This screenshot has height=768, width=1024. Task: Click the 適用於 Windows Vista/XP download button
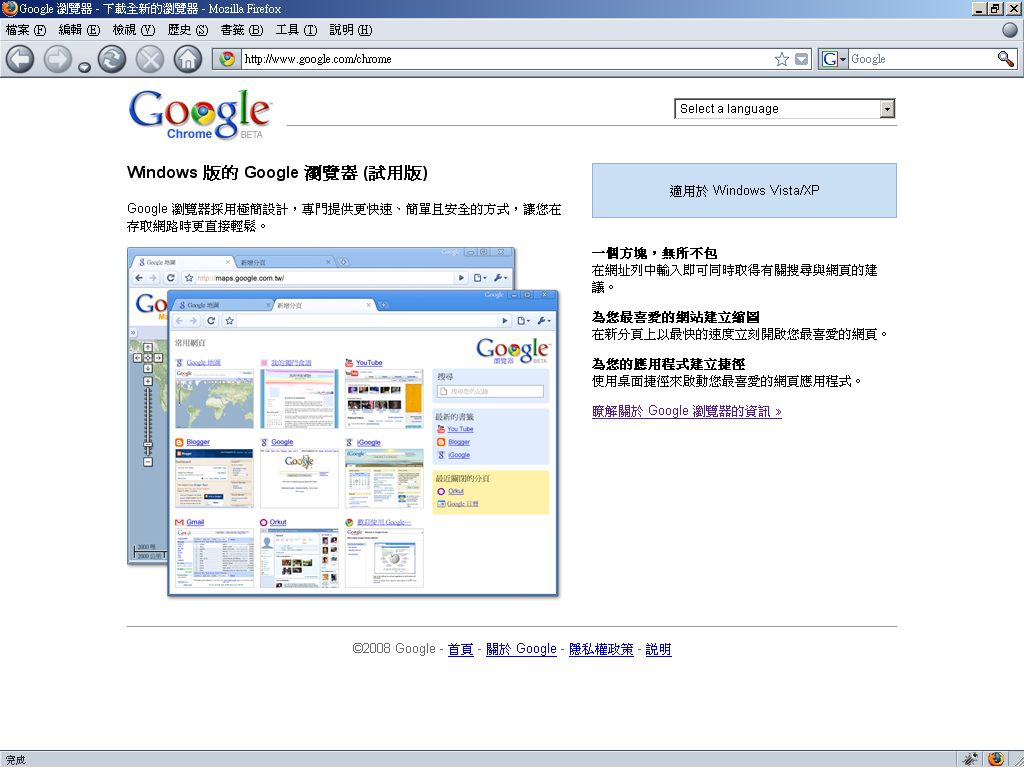click(x=744, y=191)
